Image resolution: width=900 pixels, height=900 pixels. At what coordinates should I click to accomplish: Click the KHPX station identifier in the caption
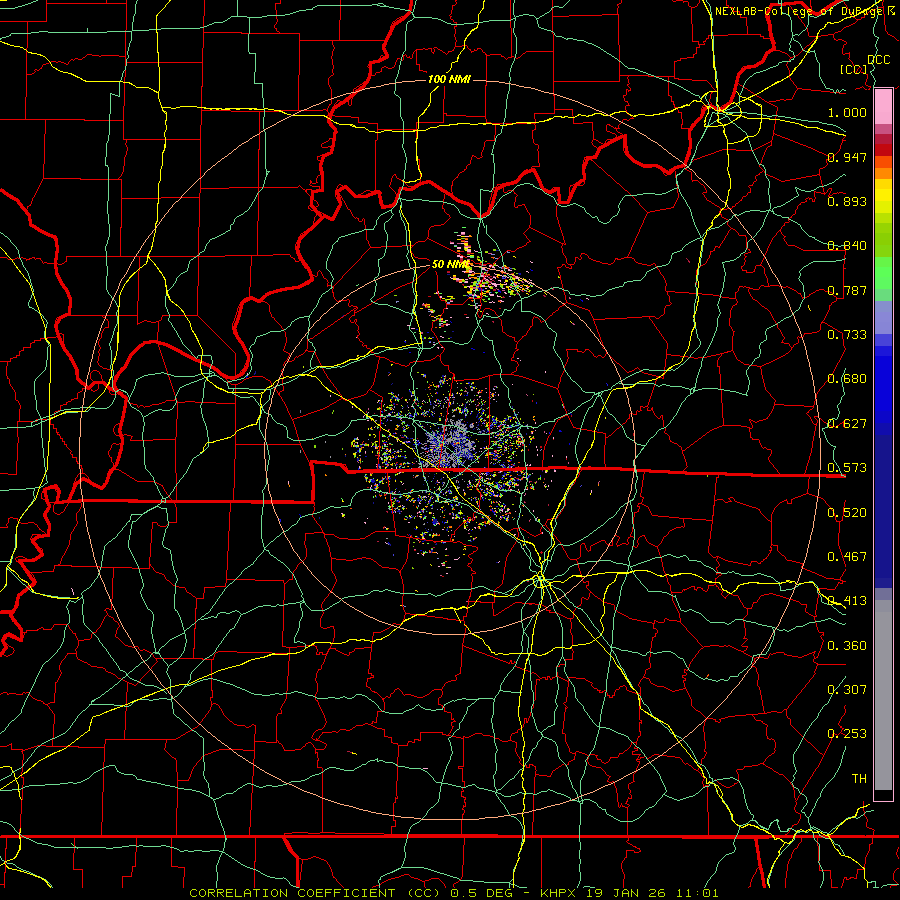tap(557, 893)
